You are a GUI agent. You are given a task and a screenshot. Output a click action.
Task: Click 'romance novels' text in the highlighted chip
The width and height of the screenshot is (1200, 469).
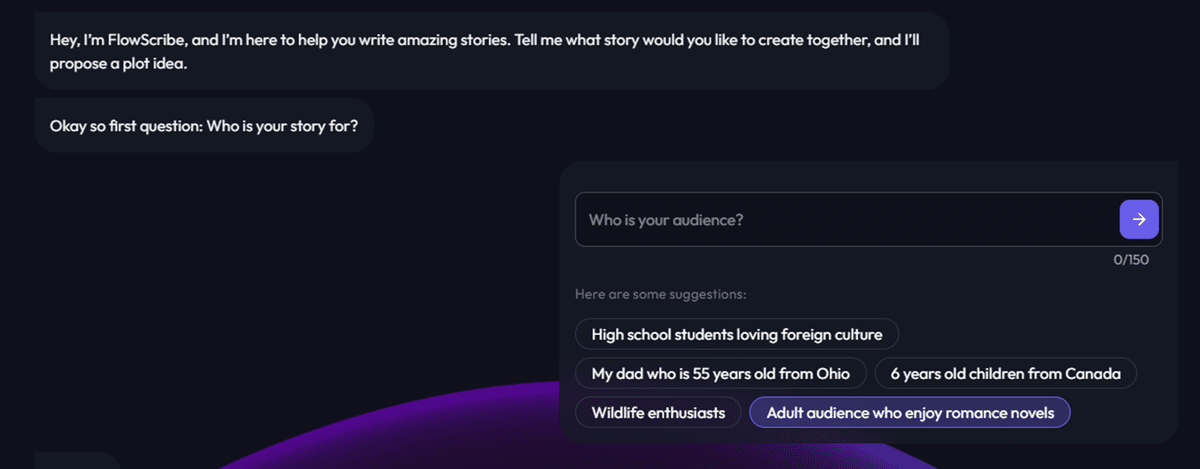tap(1004, 412)
